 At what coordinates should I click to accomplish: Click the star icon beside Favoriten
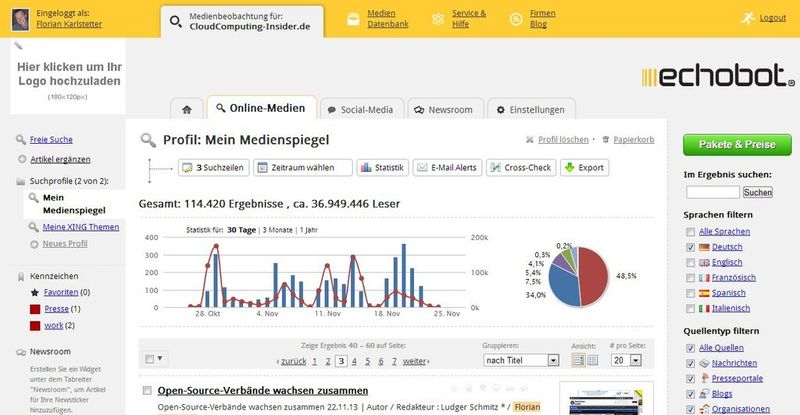point(35,292)
